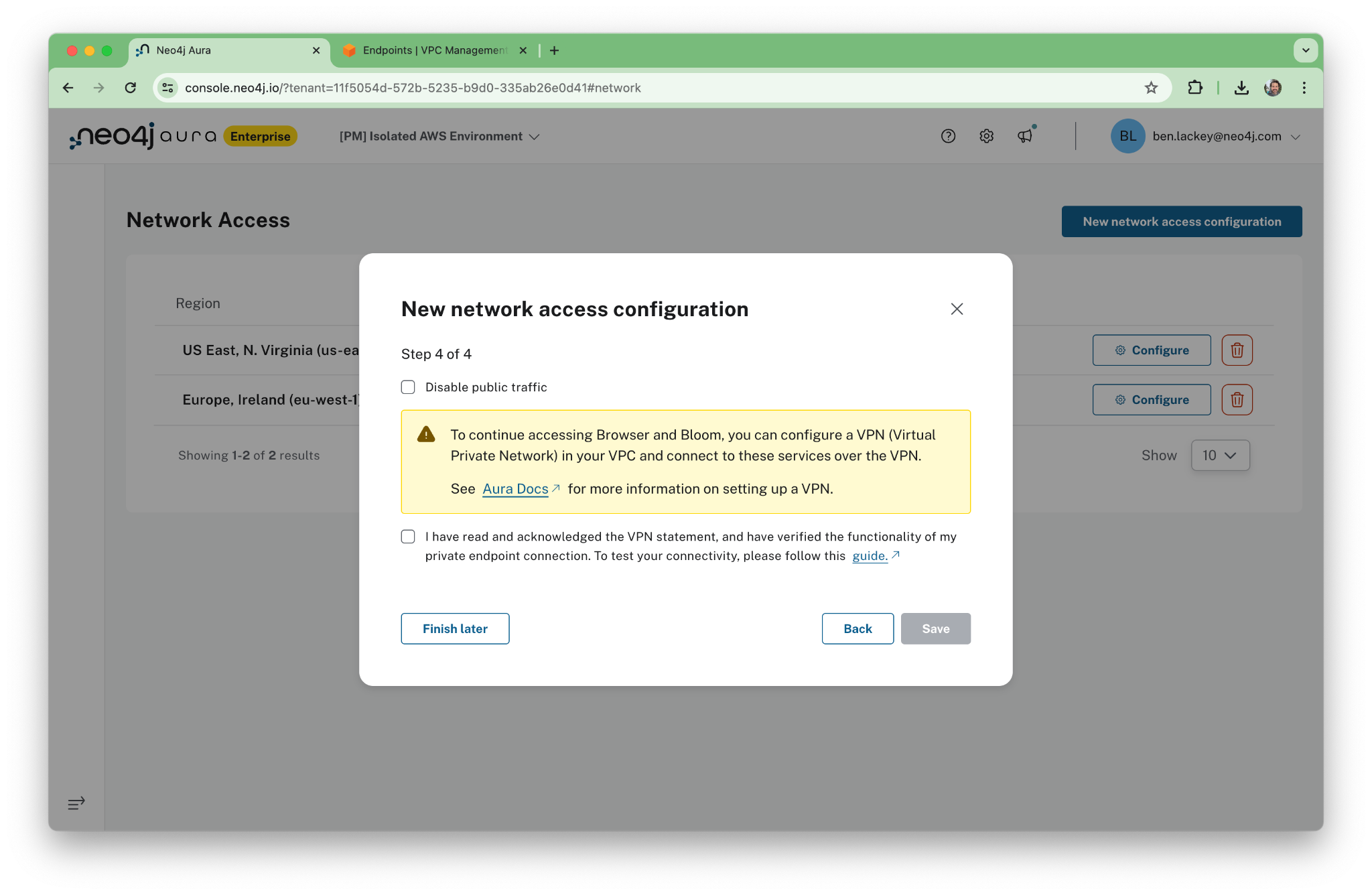This screenshot has height=895, width=1372.
Task: Open the settings gear icon in header
Action: click(986, 136)
